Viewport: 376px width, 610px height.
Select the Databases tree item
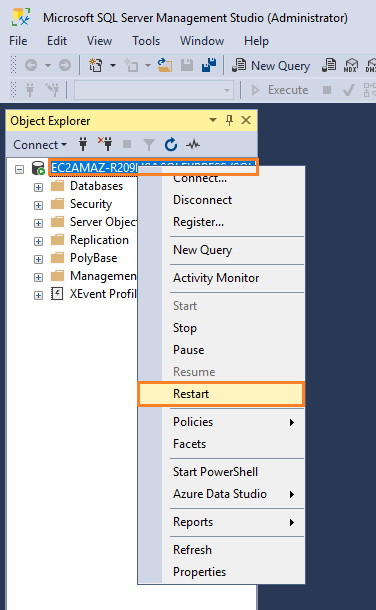point(96,186)
